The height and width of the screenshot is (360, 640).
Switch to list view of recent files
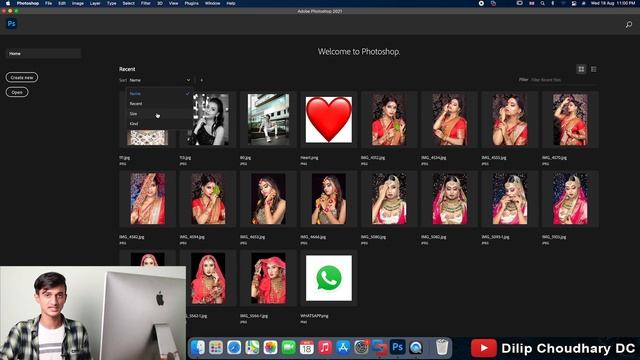tap(593, 69)
